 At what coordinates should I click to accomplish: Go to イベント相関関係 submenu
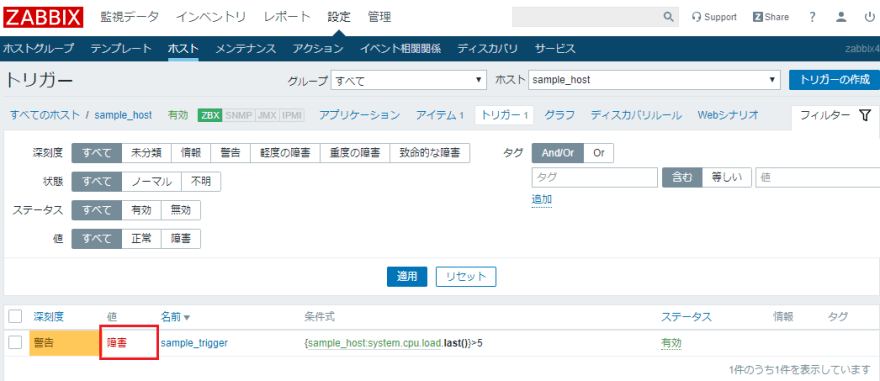tap(400, 49)
